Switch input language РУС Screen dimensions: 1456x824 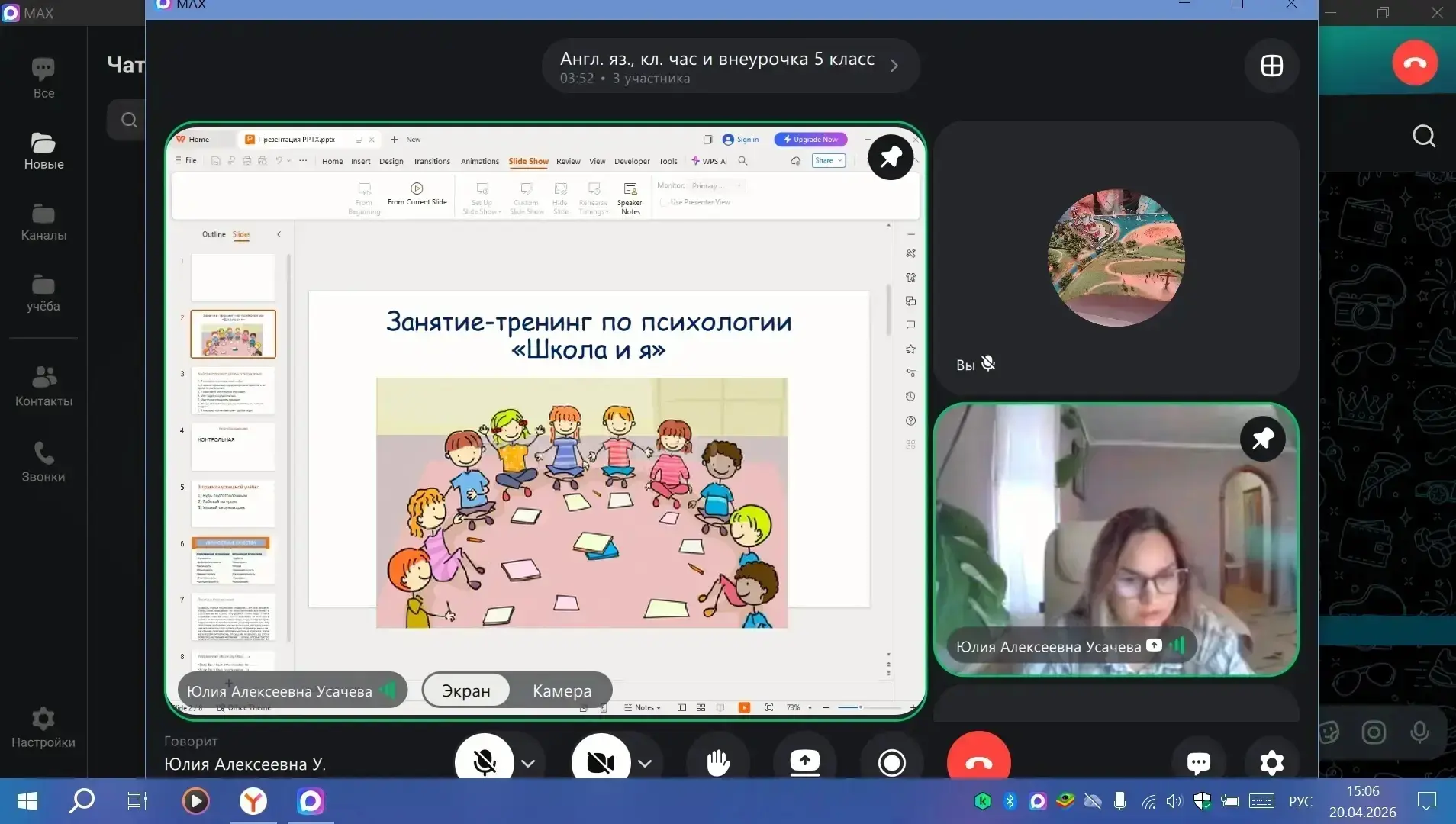(1300, 801)
